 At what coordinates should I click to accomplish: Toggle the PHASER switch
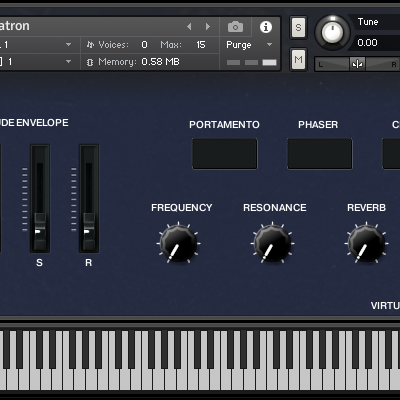point(319,154)
